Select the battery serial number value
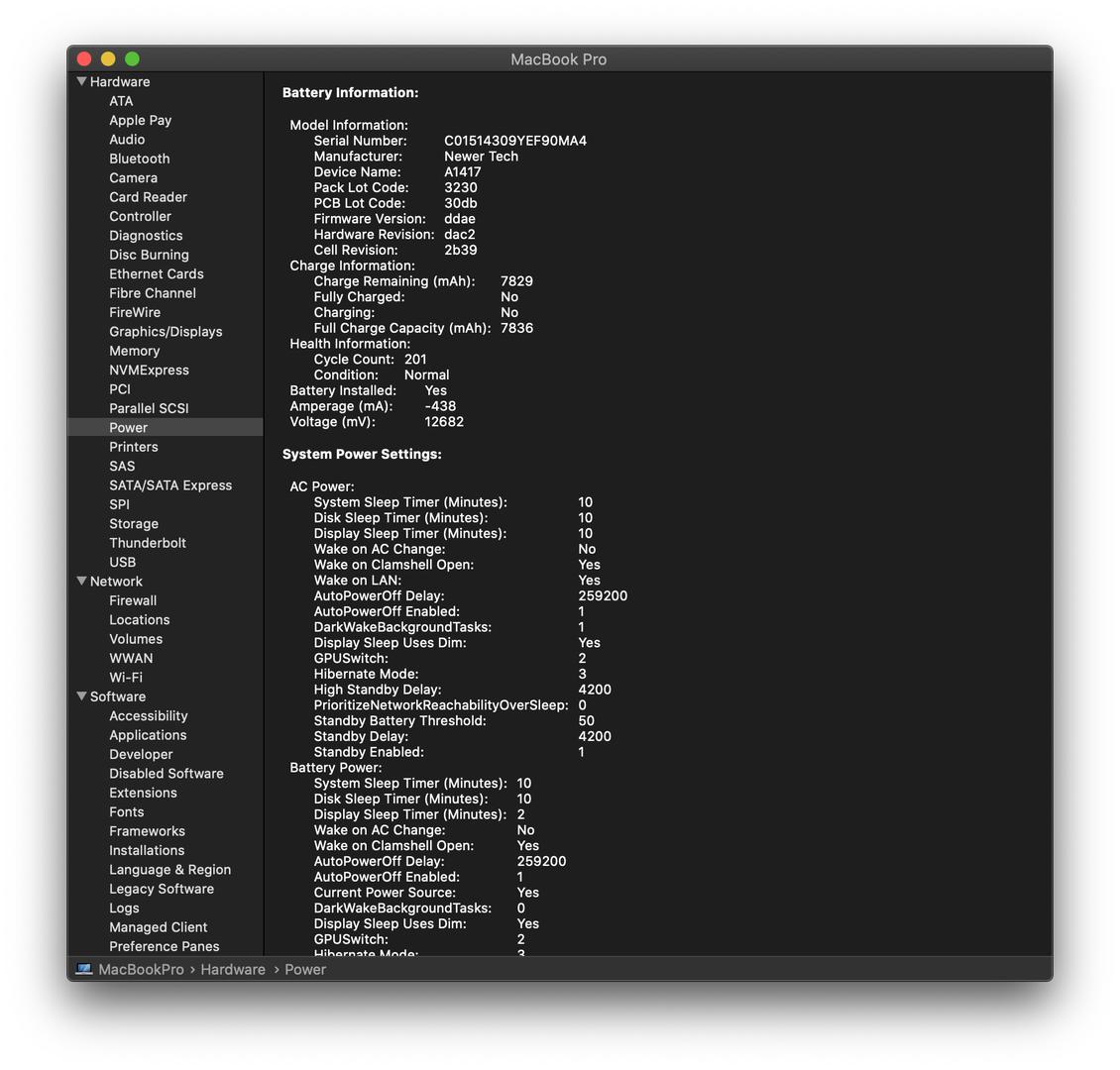This screenshot has width=1120, height=1070. click(x=514, y=141)
